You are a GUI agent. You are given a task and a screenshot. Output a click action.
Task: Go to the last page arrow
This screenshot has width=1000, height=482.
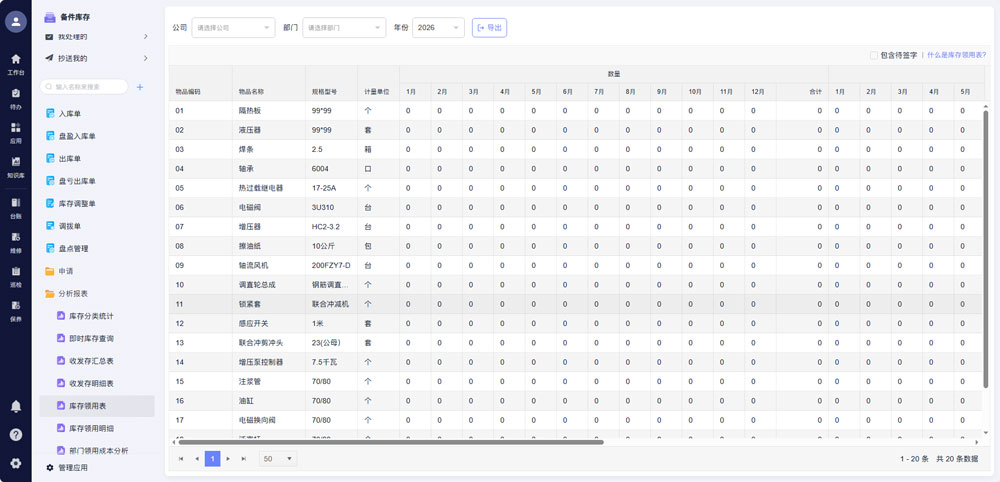pos(244,458)
